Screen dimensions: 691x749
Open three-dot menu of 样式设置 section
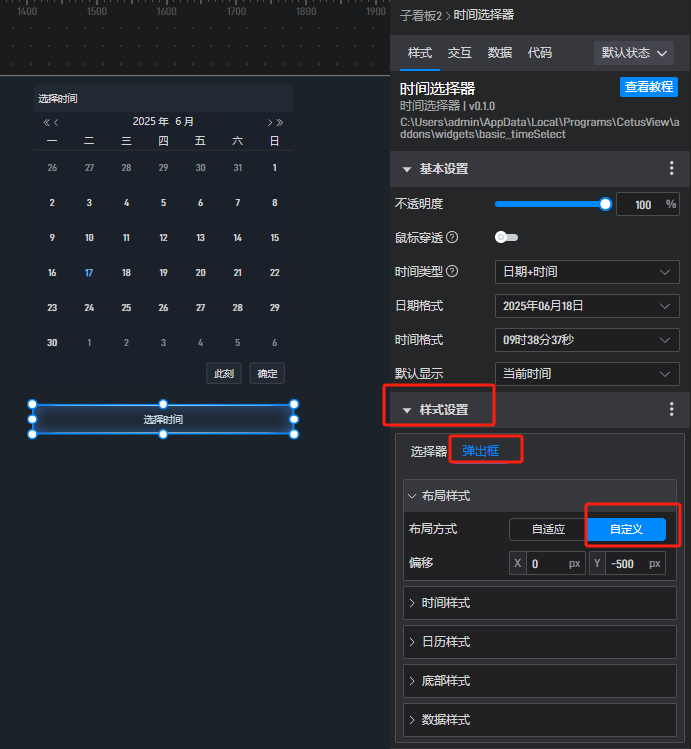pyautogui.click(x=671, y=409)
